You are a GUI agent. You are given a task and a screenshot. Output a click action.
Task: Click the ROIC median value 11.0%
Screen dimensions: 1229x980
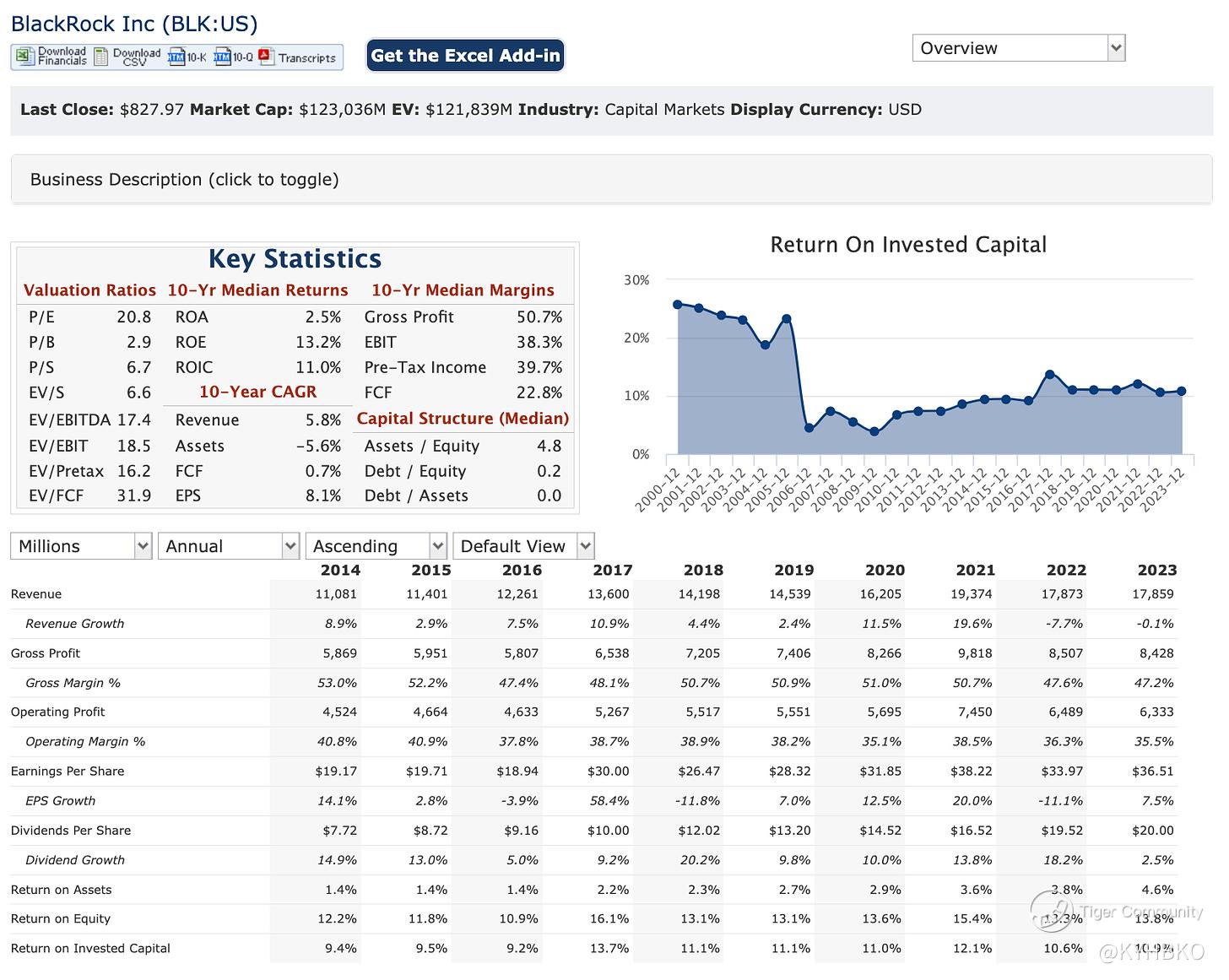click(318, 367)
